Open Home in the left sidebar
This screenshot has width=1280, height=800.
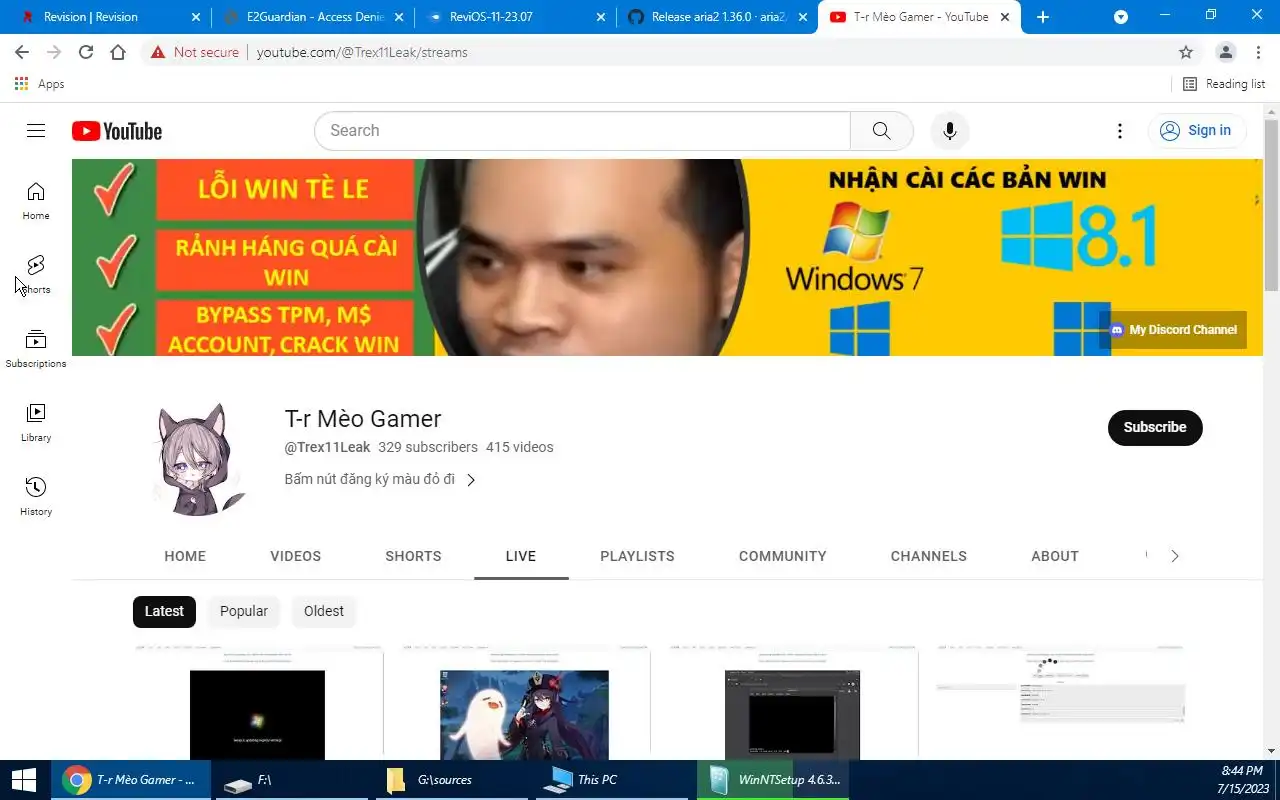coord(36,201)
